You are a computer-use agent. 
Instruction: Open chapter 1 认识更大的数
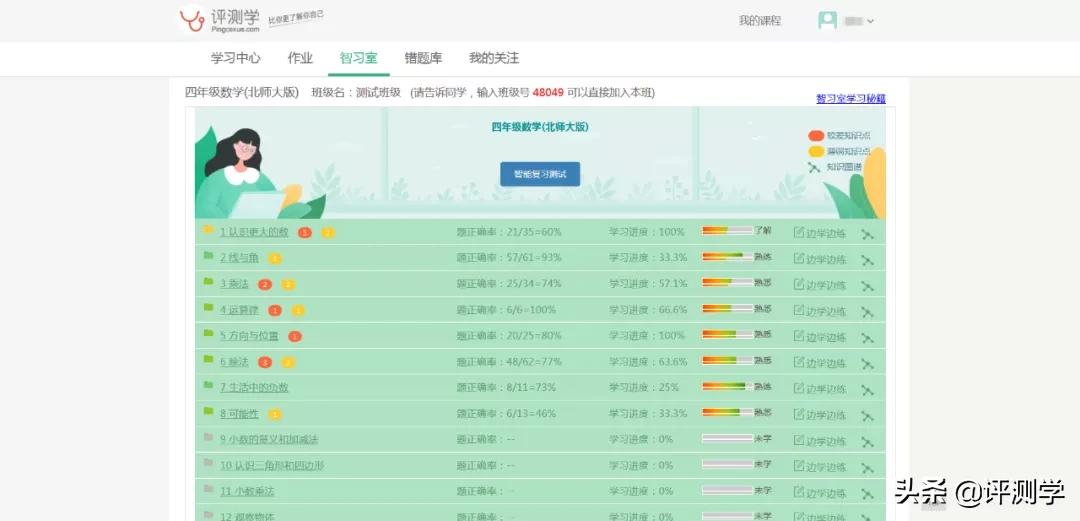tap(254, 232)
